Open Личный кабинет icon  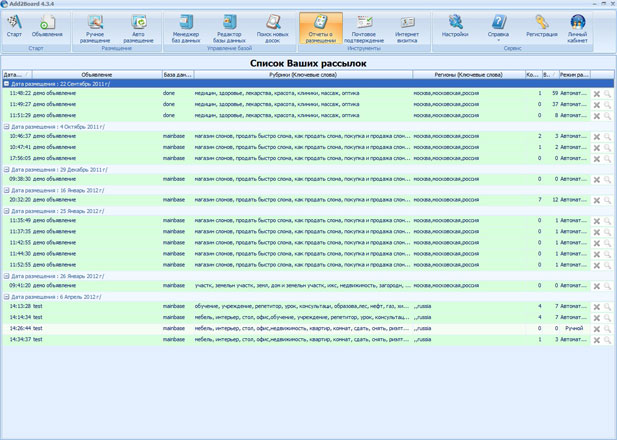point(578,28)
